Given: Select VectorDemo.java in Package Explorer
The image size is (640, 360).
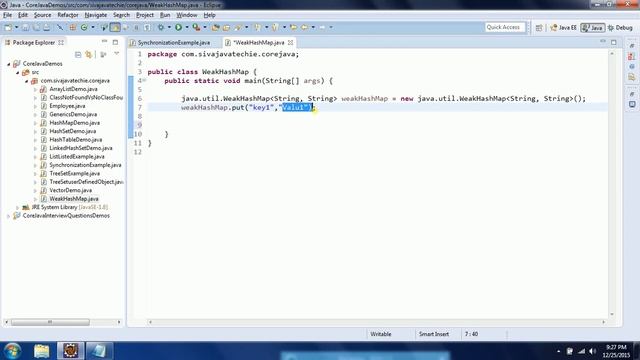Looking at the screenshot, I should [70, 190].
